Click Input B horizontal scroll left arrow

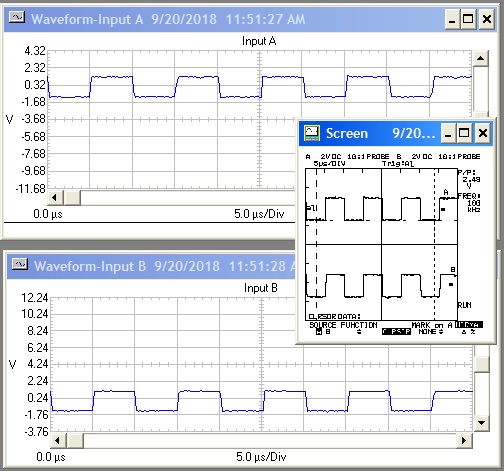58,440
